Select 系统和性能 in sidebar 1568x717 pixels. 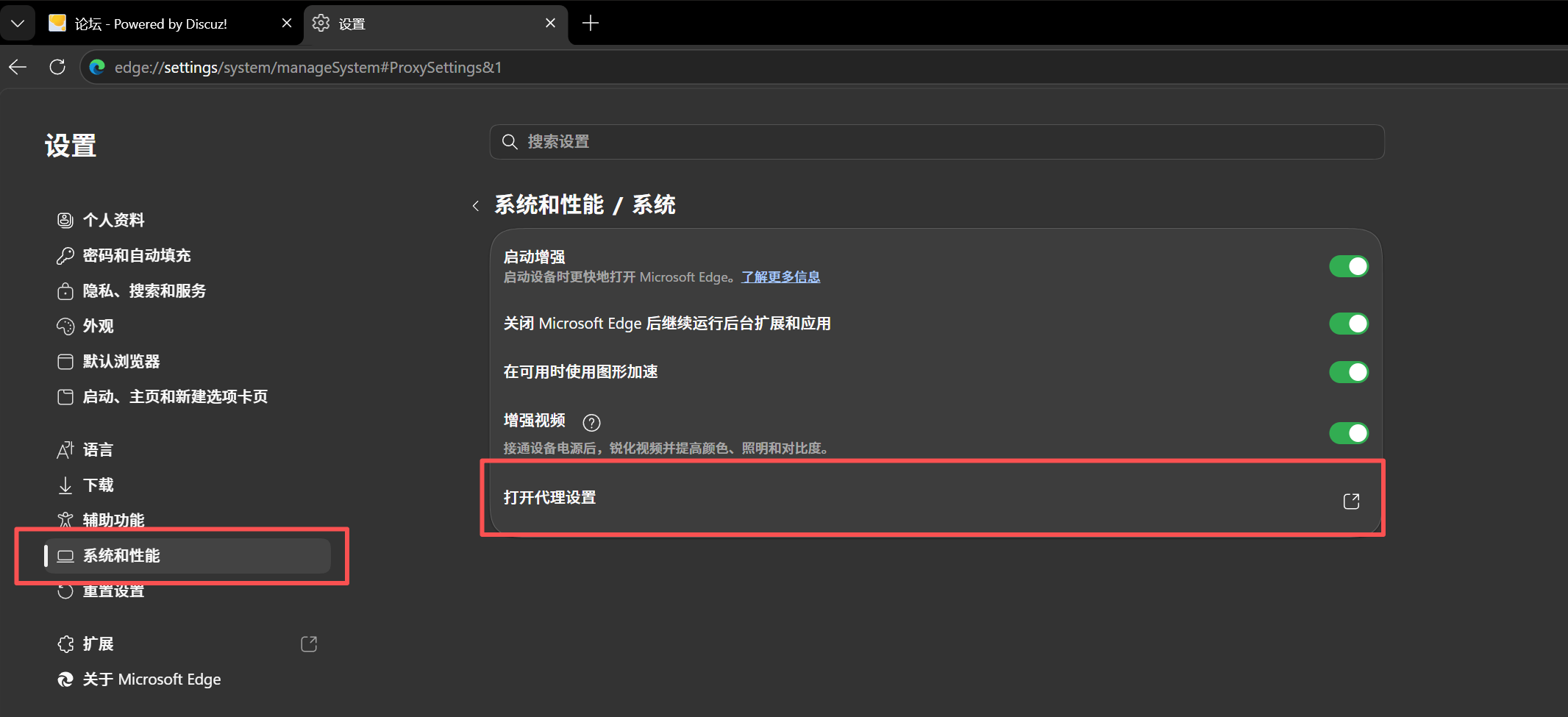coord(188,555)
